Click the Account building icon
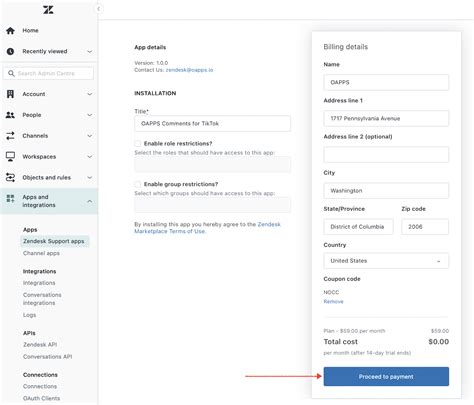The image size is (474, 405). click(x=10, y=94)
